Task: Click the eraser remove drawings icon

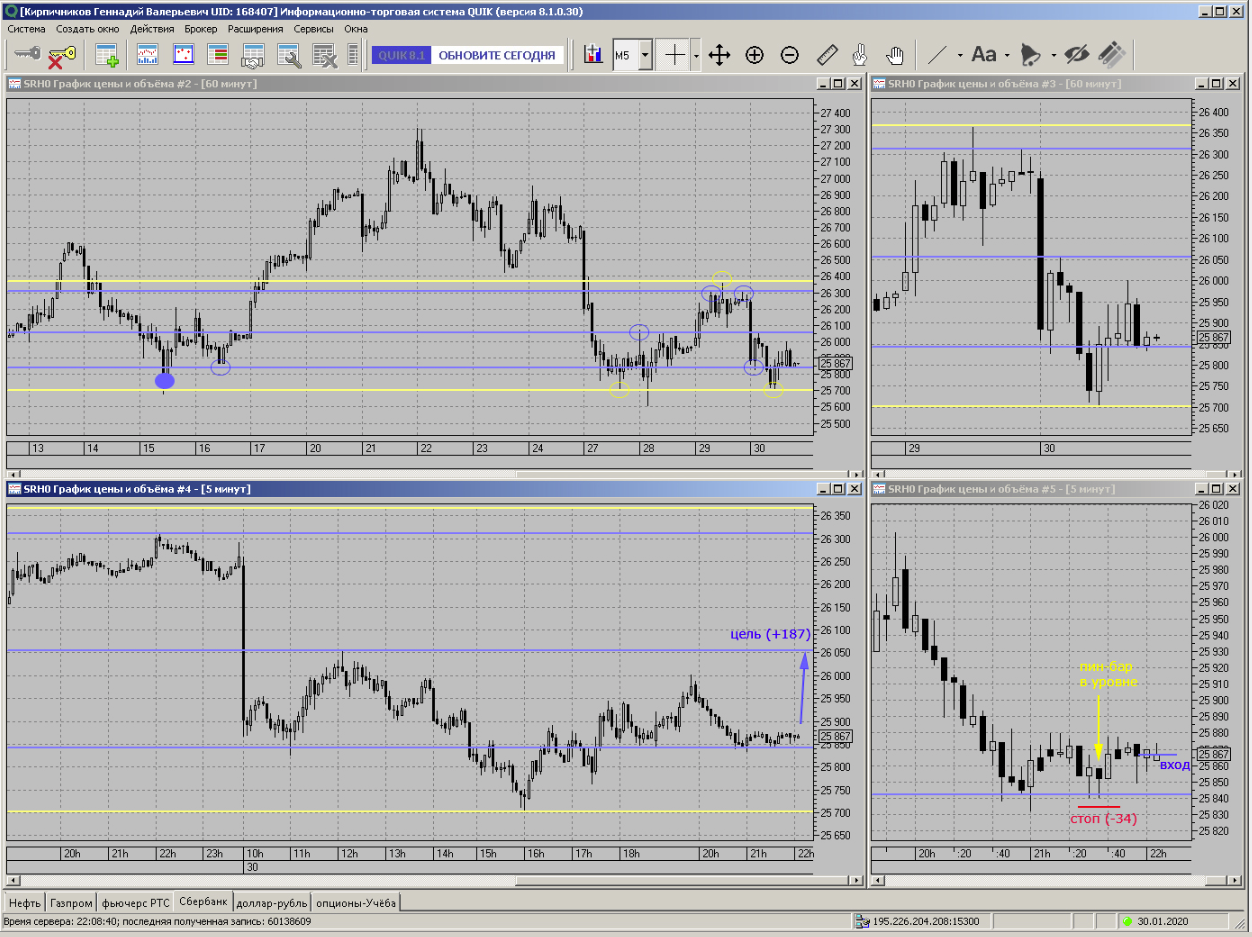Action: click(x=1112, y=55)
